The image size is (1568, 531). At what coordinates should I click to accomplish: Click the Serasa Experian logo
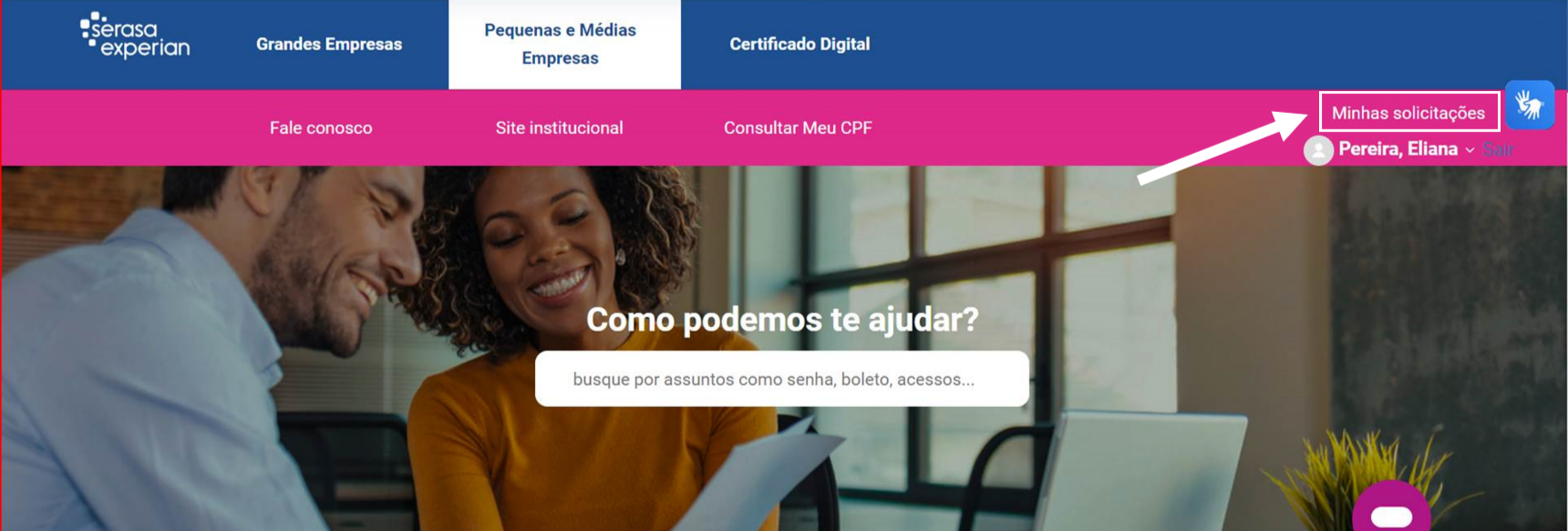pyautogui.click(x=135, y=36)
